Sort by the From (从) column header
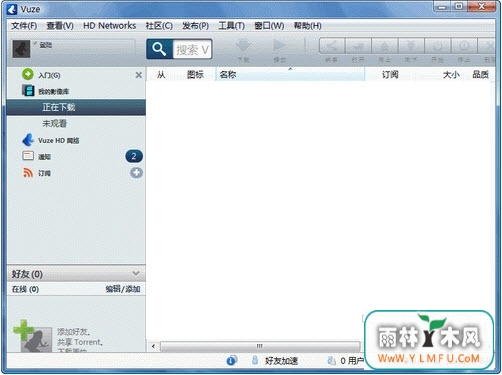This screenshot has height=375, width=502. 161,74
